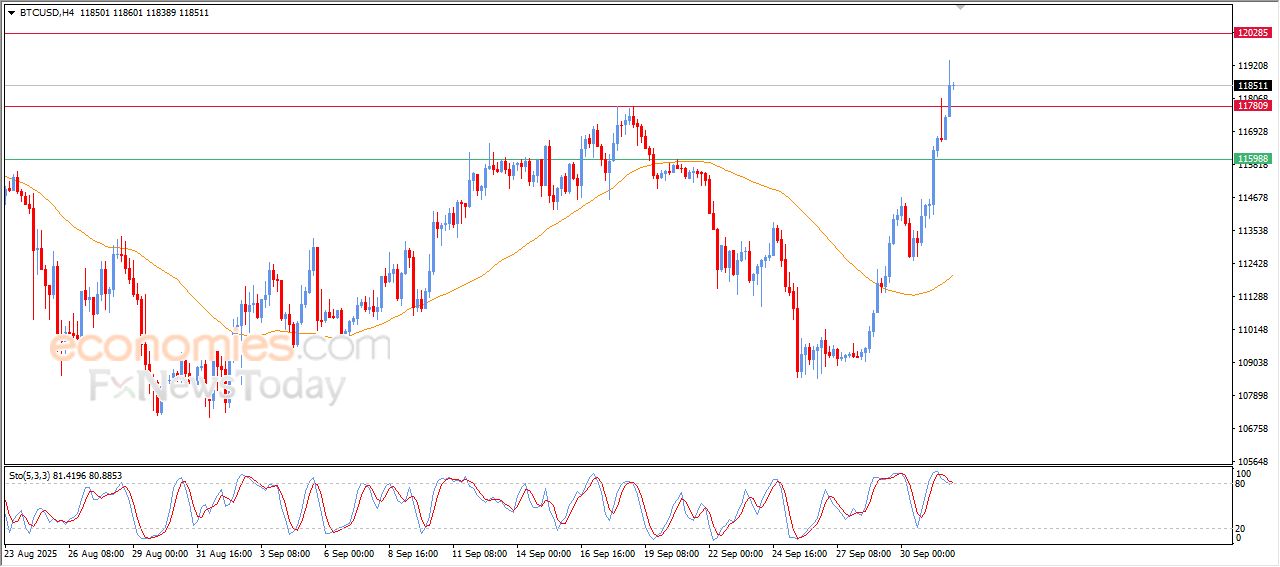
Task: Select the 120285 red price label
Action: tap(1253, 33)
